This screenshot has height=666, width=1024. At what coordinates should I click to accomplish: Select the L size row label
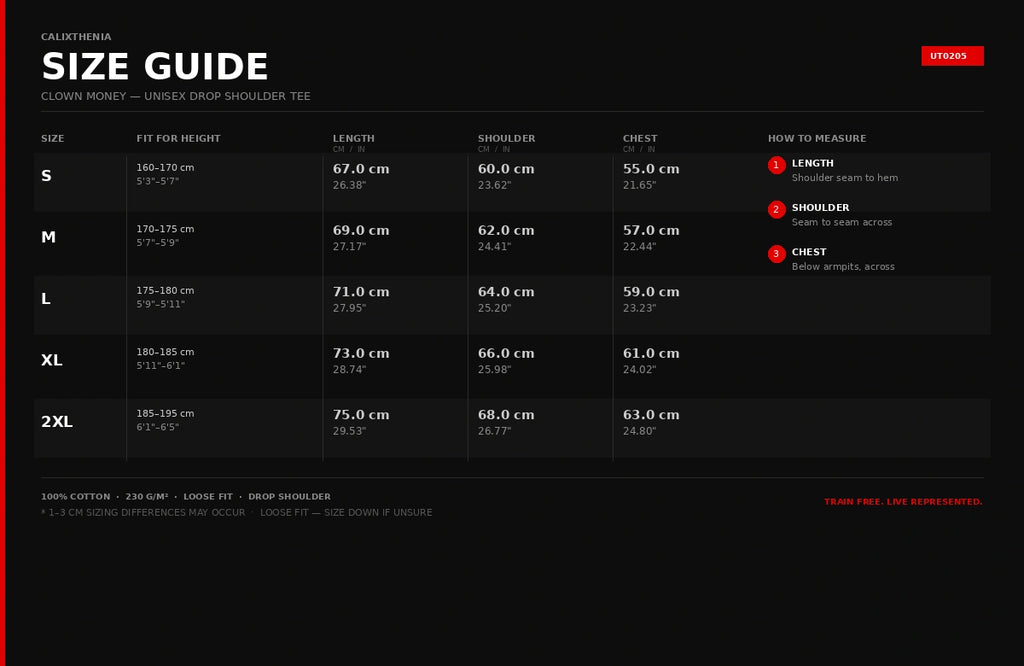point(46,298)
